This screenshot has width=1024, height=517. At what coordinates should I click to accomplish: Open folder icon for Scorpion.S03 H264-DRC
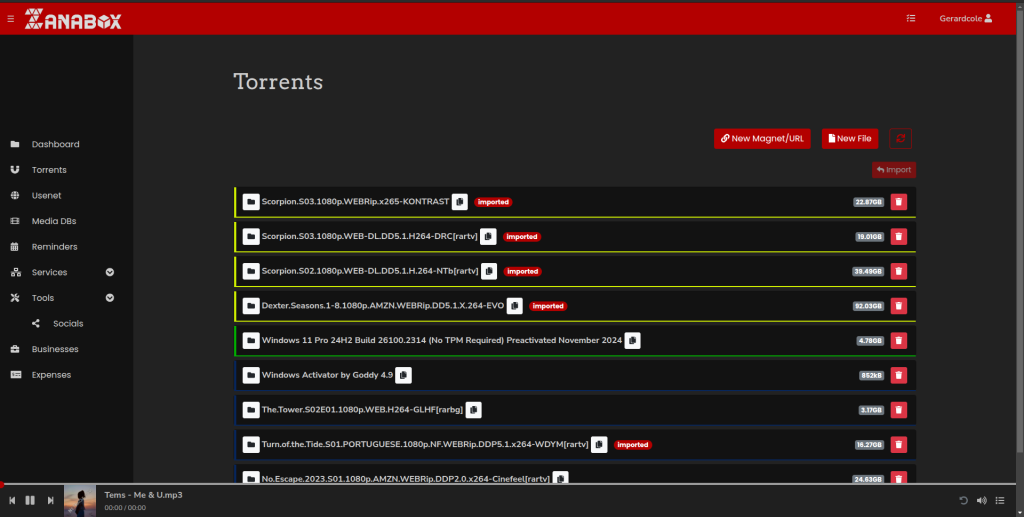click(251, 236)
